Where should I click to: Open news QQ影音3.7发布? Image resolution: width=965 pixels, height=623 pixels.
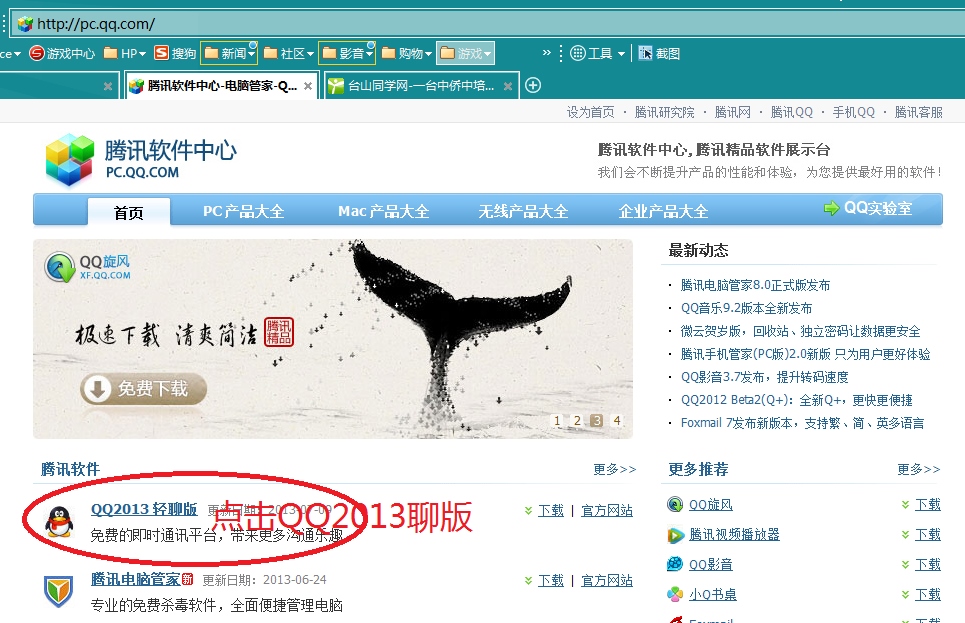coord(764,377)
